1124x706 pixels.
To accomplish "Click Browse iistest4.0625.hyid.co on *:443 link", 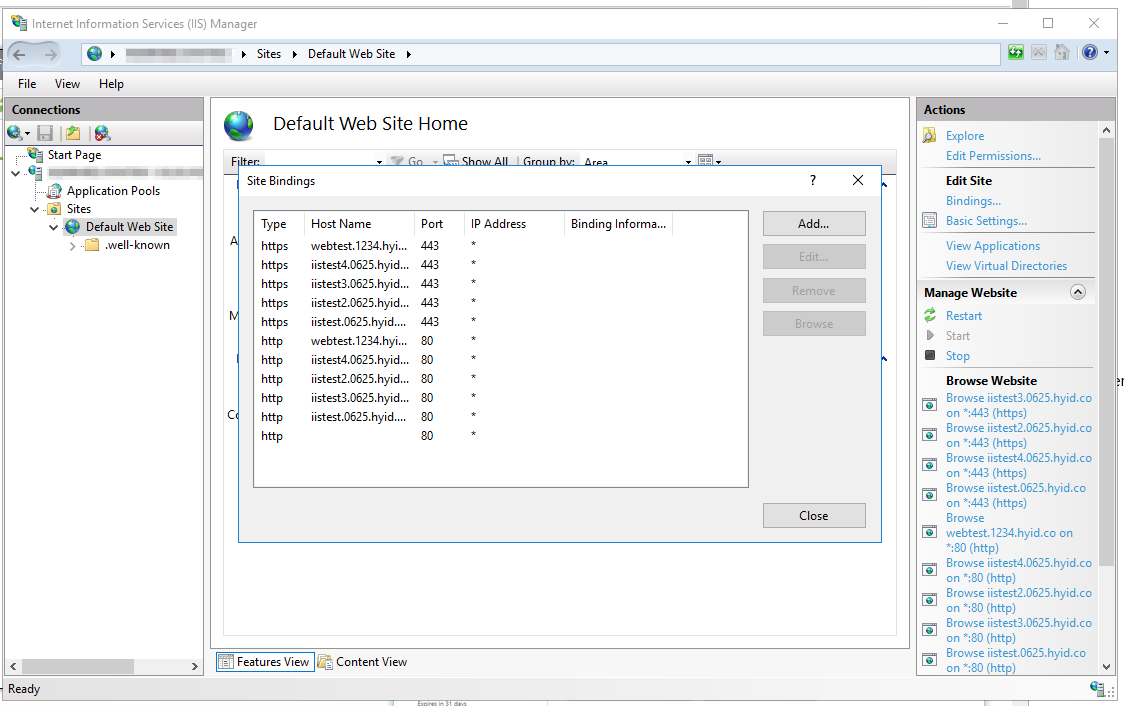I will point(1019,465).
